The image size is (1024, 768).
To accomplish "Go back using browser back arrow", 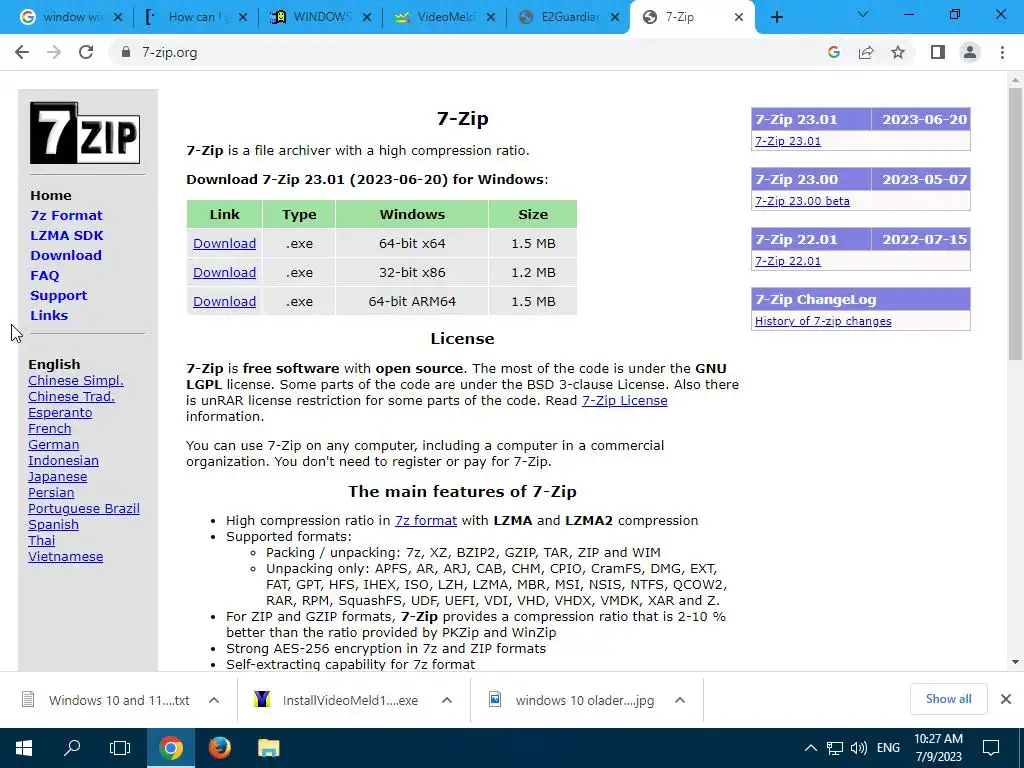I will pyautogui.click(x=22, y=52).
